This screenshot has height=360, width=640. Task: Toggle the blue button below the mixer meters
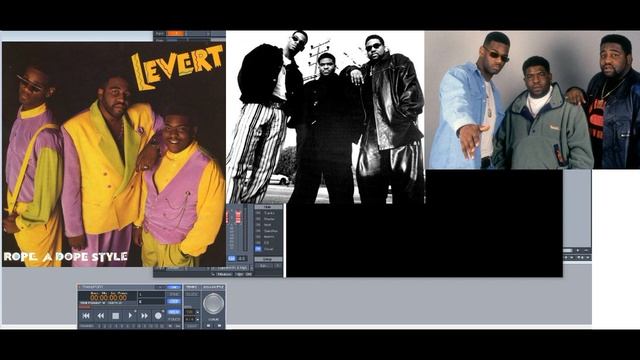click(231, 258)
